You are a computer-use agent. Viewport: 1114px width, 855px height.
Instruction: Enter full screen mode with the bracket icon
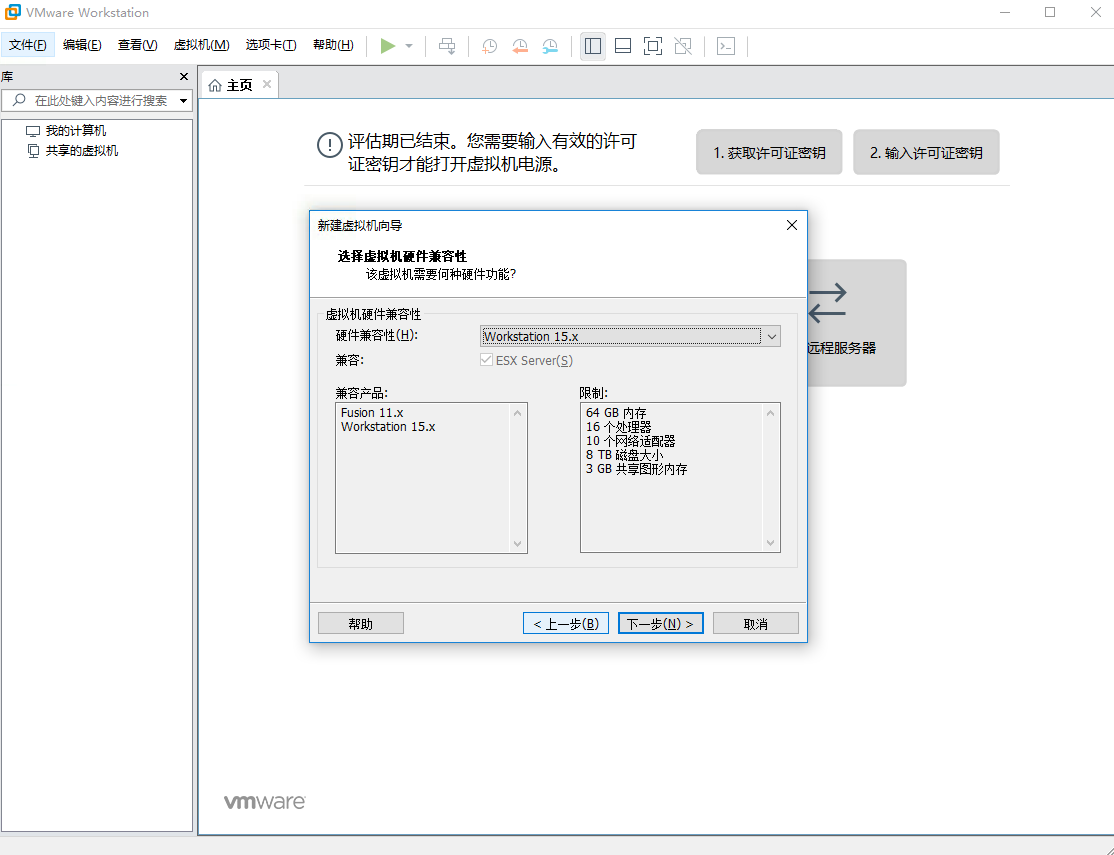[x=653, y=45]
